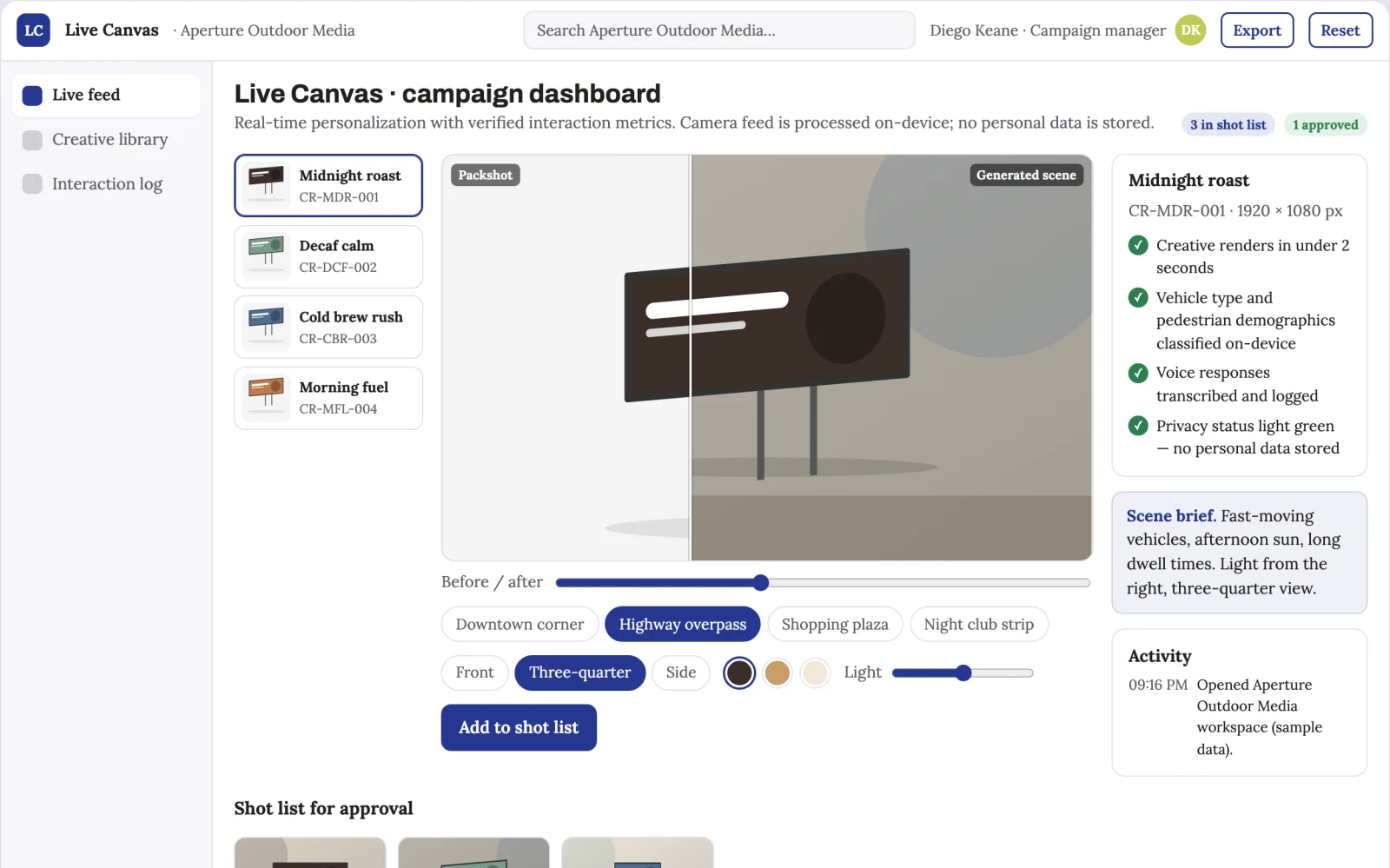Click the Before / after slider handle
This screenshot has height=868, width=1390.
pos(761,583)
